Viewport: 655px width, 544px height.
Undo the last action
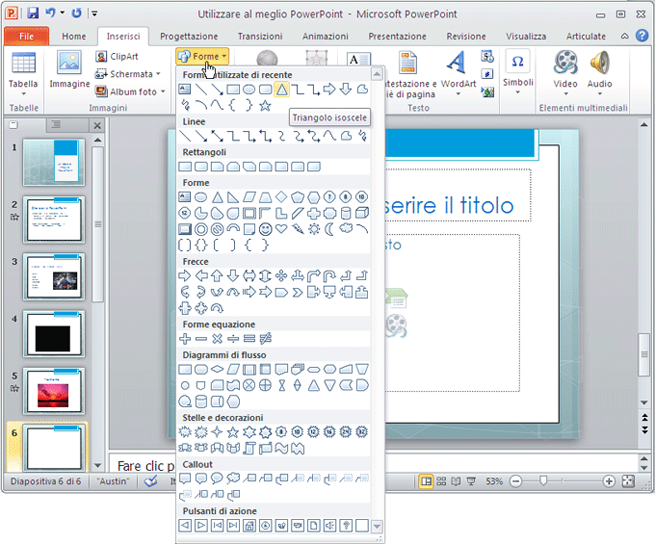(51, 13)
